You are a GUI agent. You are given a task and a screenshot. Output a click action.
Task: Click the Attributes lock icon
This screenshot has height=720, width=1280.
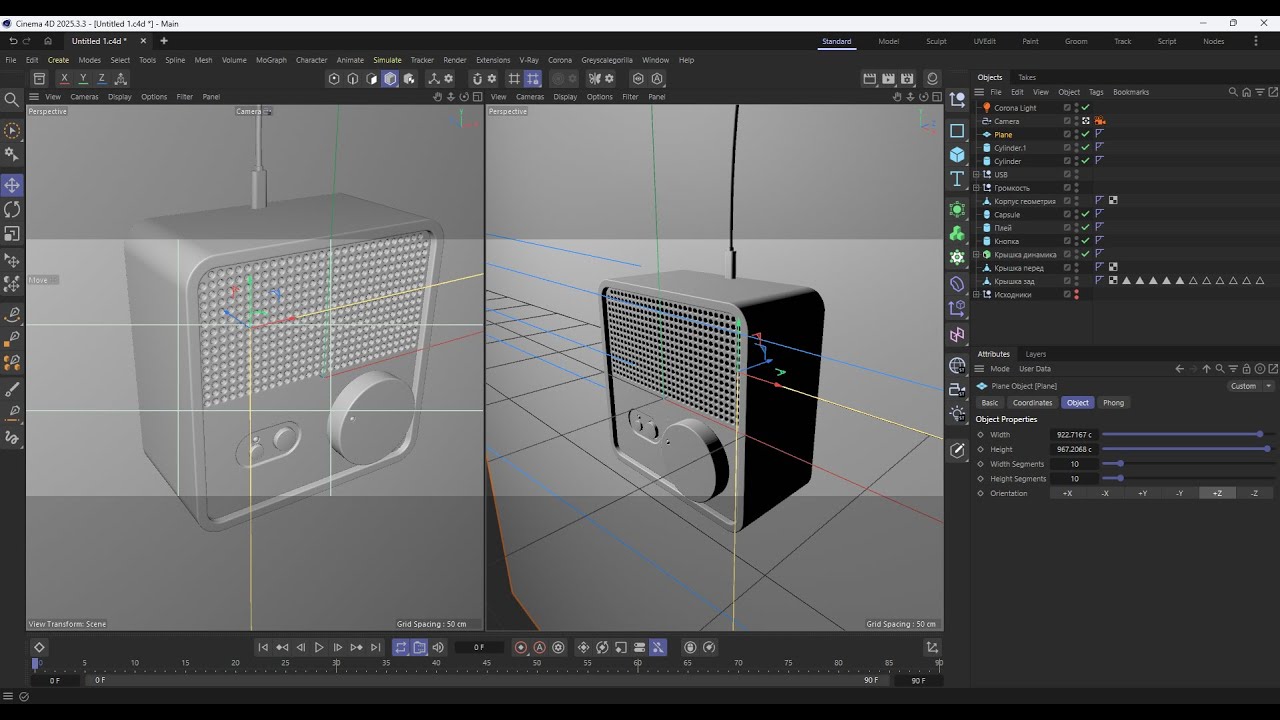click(1246, 369)
